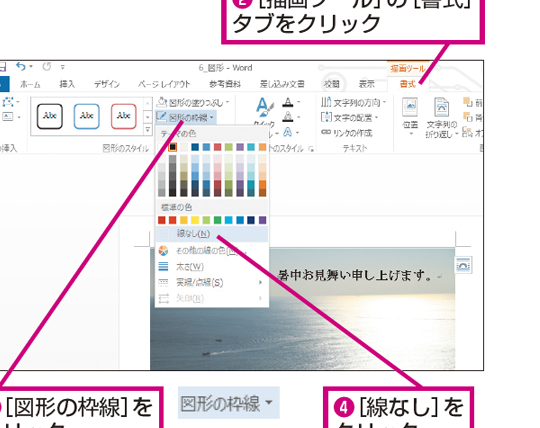Click the リンクの作成 button
This screenshot has height=428, width=540.
(346, 133)
